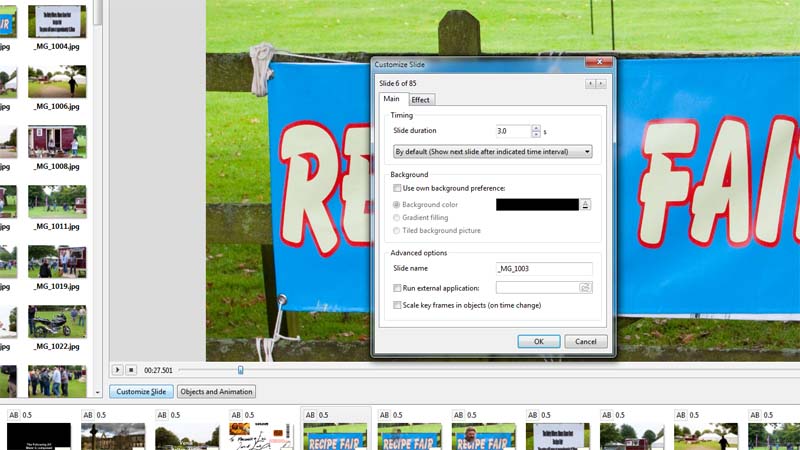Play the slideshow preview
The height and width of the screenshot is (450, 800).
point(117,370)
